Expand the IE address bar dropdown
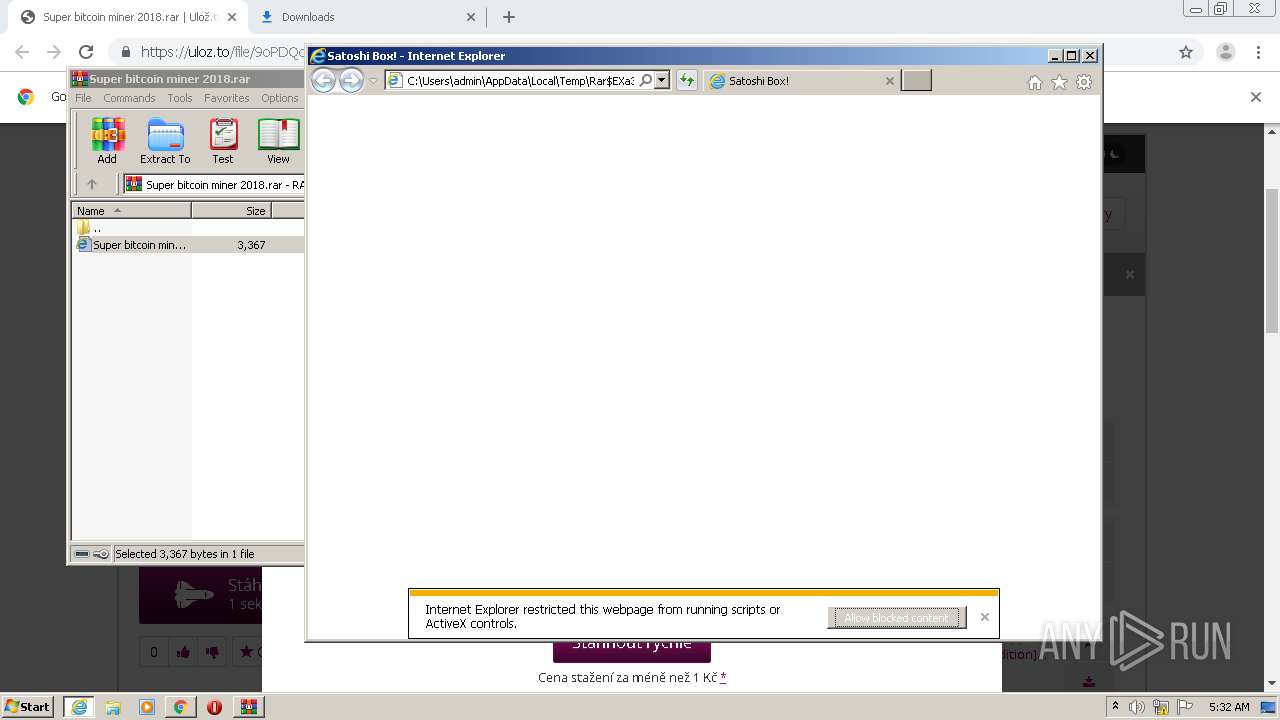 pos(662,81)
